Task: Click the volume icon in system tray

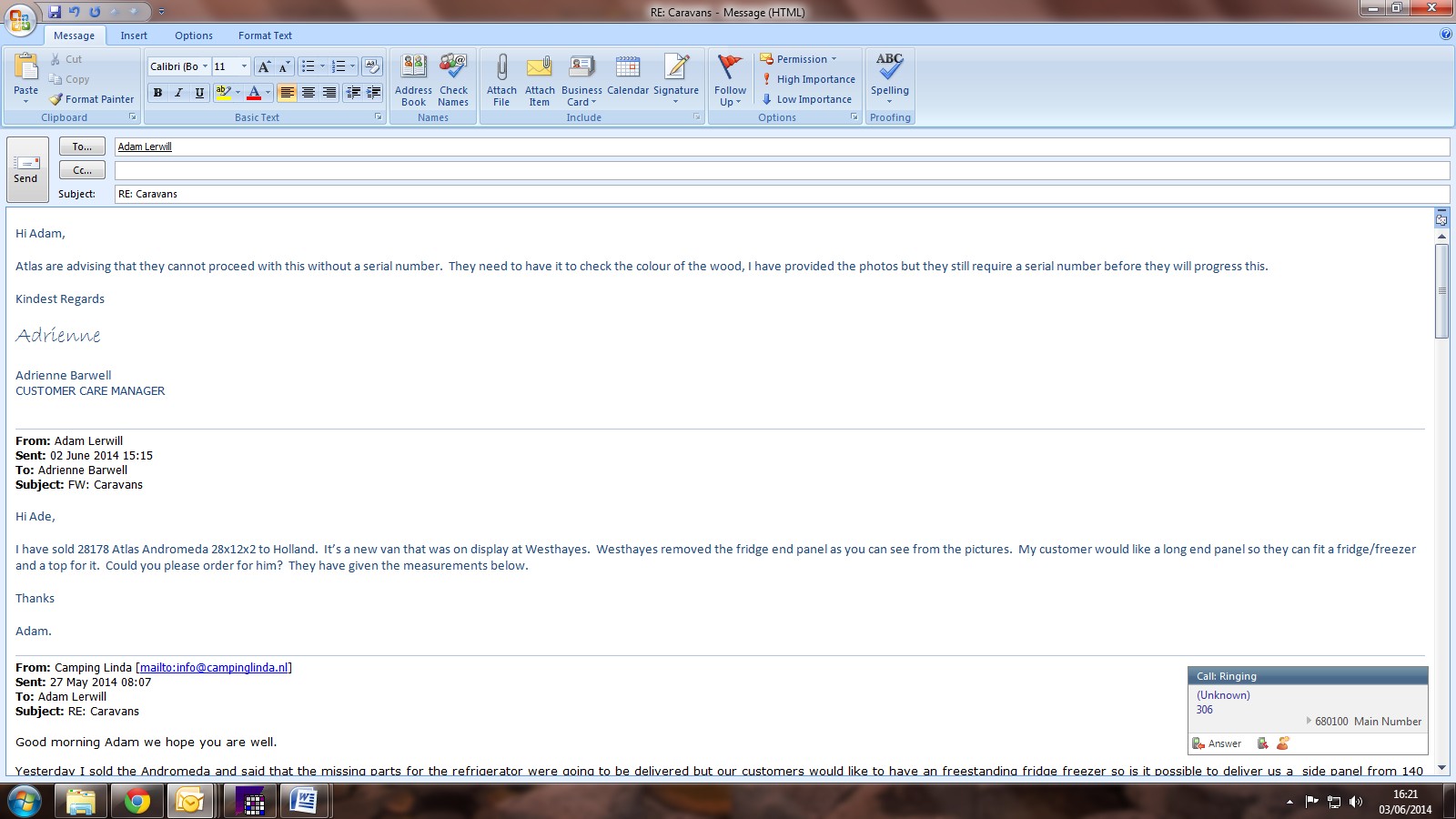Action: click(x=1356, y=802)
